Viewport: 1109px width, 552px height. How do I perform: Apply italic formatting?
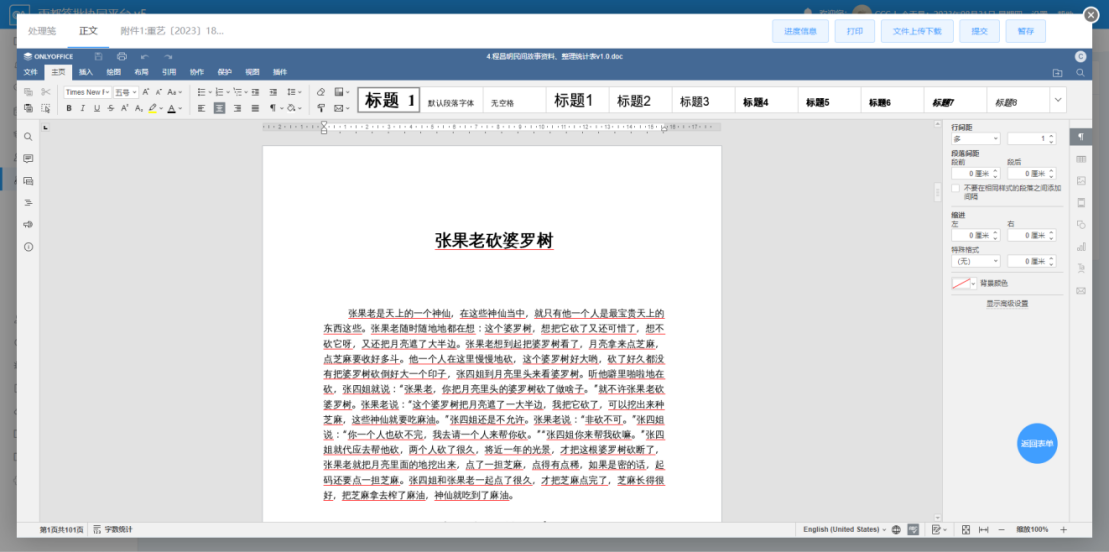[x=83, y=108]
